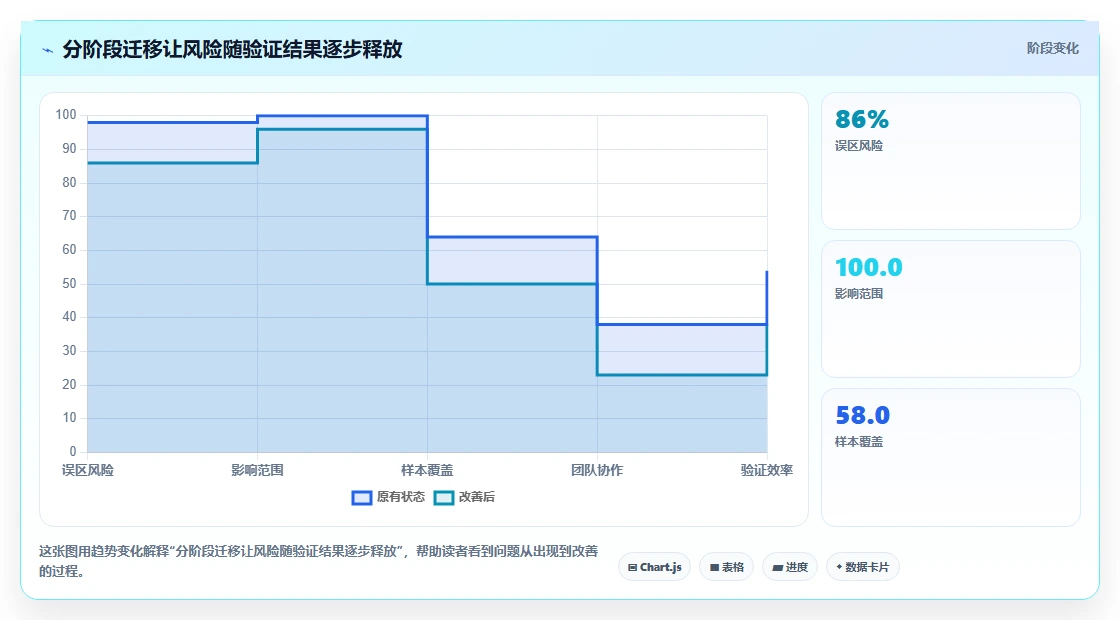Click the 100 y-axis tick label
Image resolution: width=1120 pixels, height=620 pixels.
[66, 114]
